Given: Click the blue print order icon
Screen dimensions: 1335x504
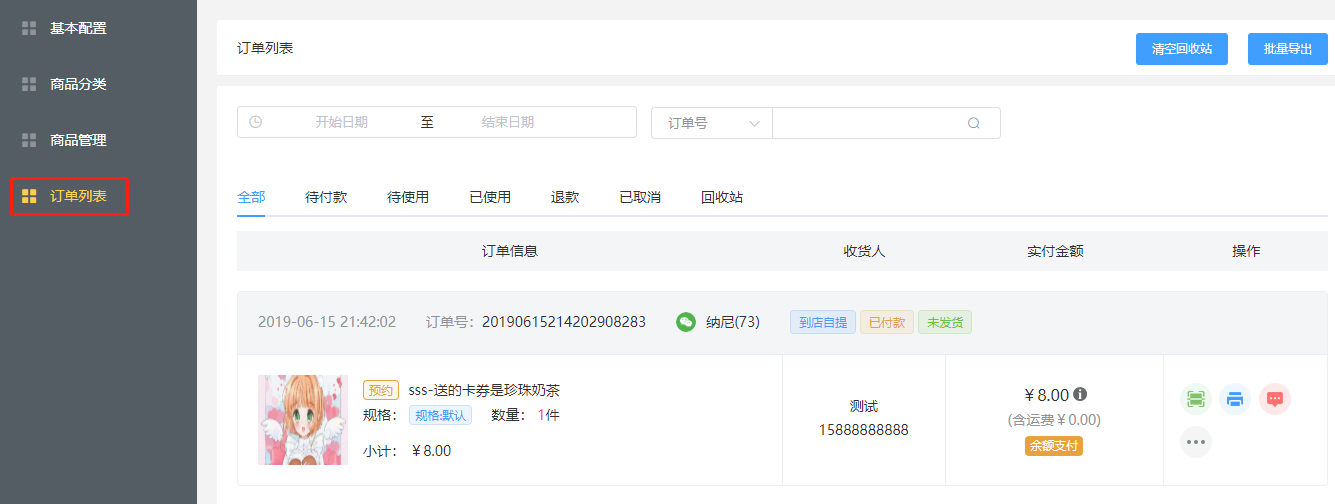Looking at the screenshot, I should tap(1235, 399).
